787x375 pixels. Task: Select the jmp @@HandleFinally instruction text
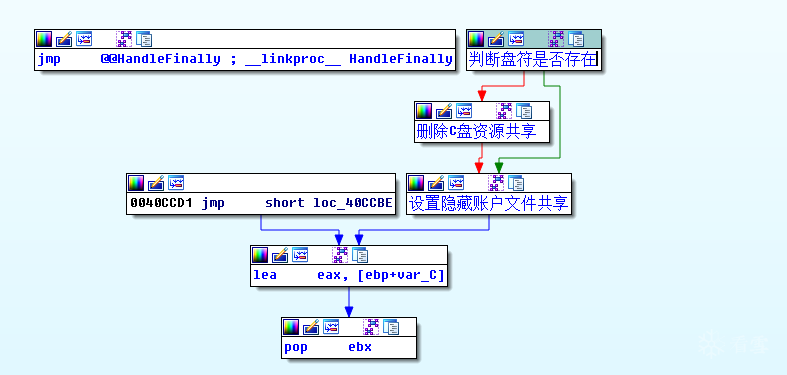(x=245, y=59)
